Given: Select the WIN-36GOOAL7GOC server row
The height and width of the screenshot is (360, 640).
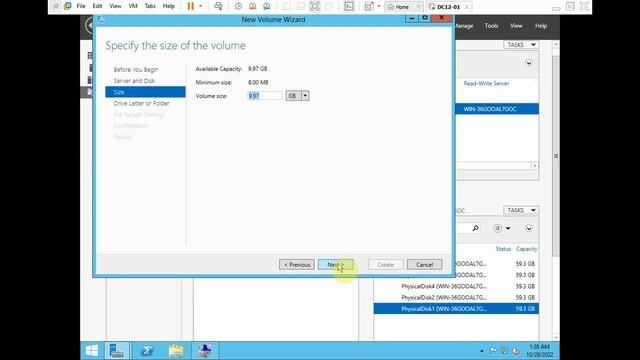Looking at the screenshot, I should [497, 109].
